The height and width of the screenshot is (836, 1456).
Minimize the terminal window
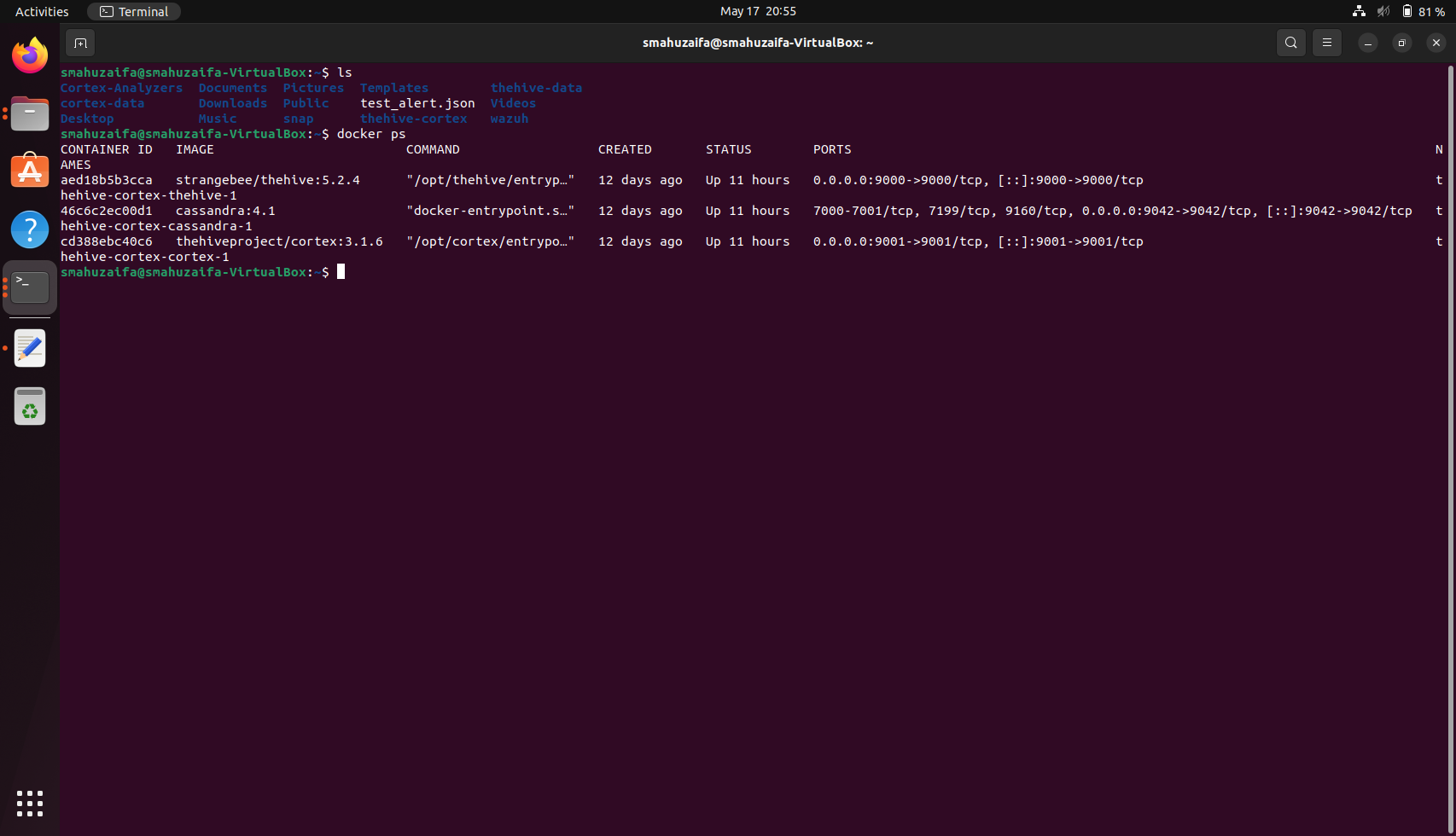point(1367,43)
